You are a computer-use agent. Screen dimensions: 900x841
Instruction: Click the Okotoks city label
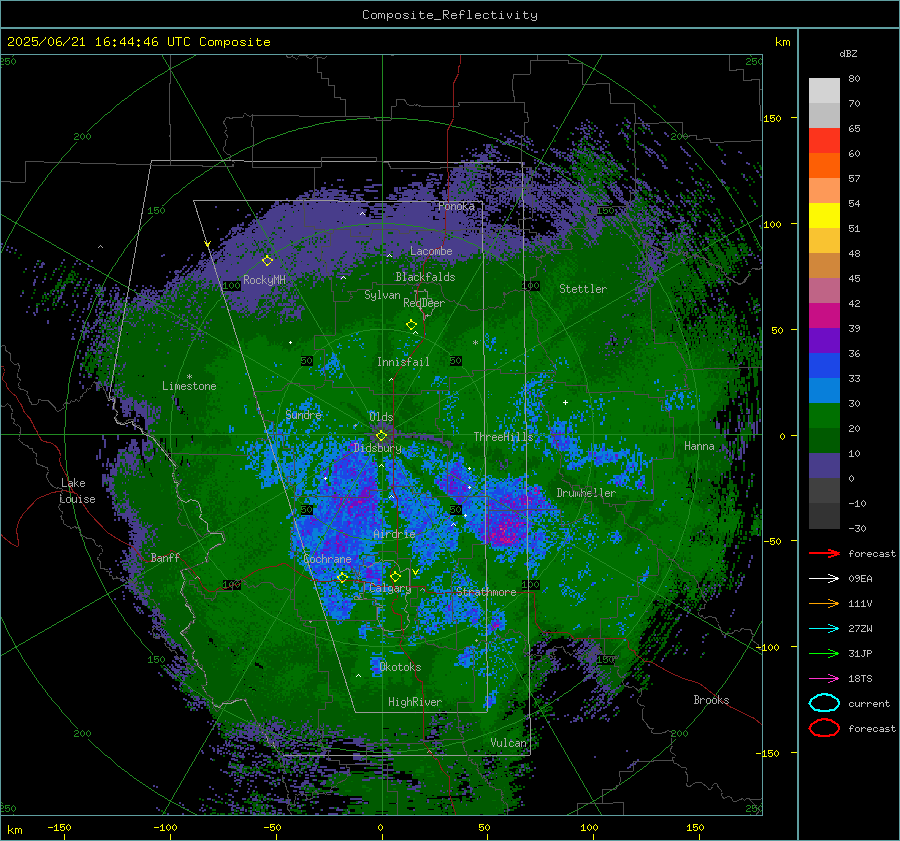click(400, 667)
